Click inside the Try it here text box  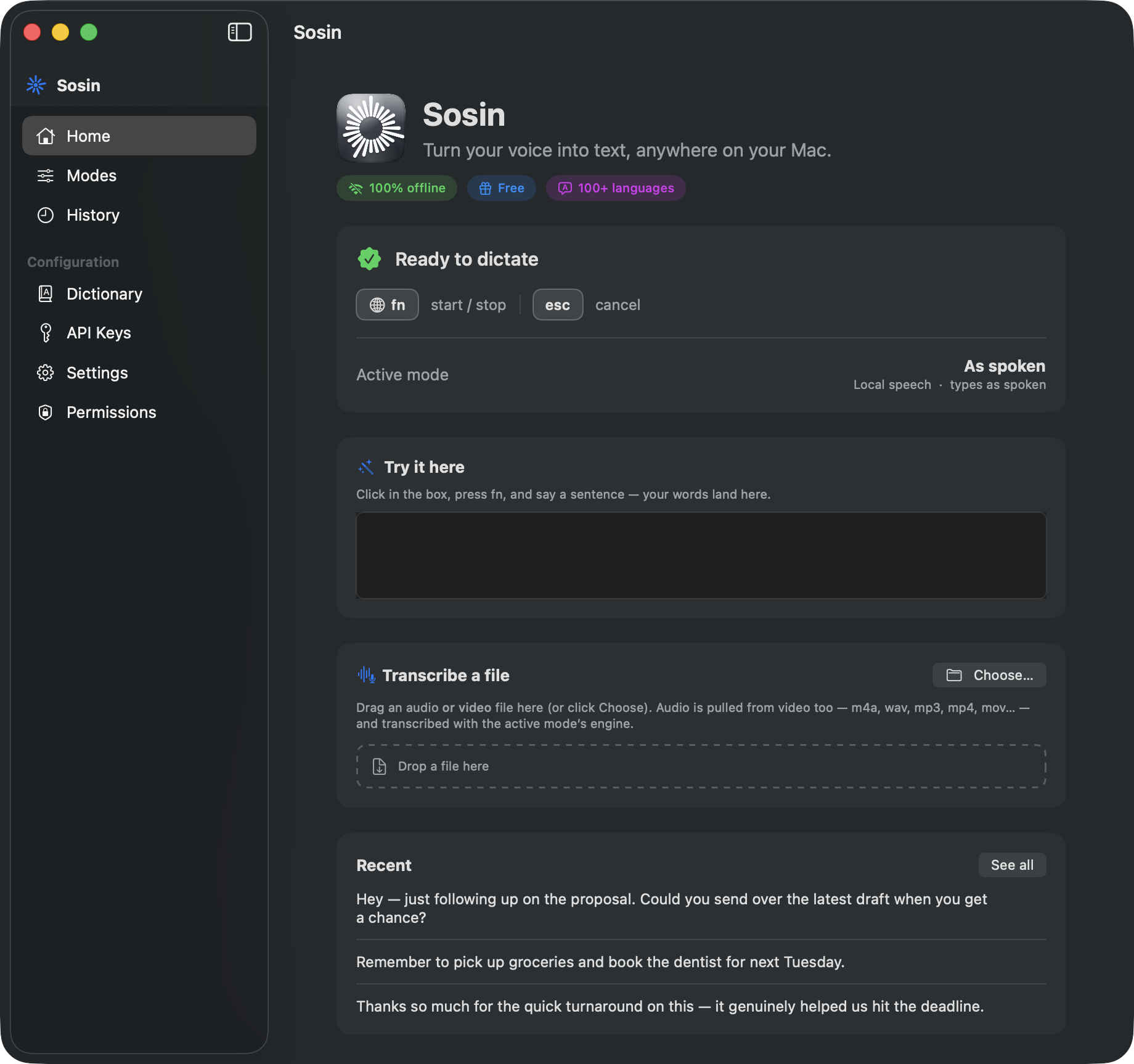coord(701,555)
